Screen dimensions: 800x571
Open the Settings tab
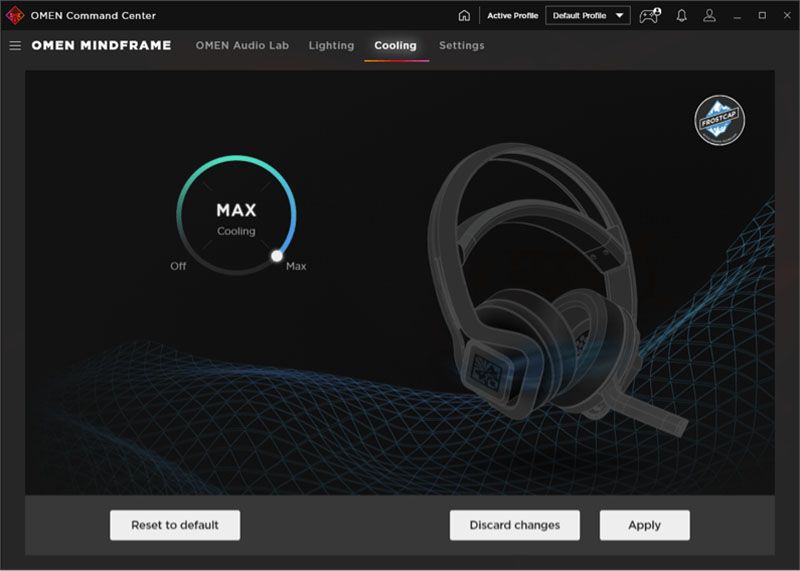[x=461, y=46]
